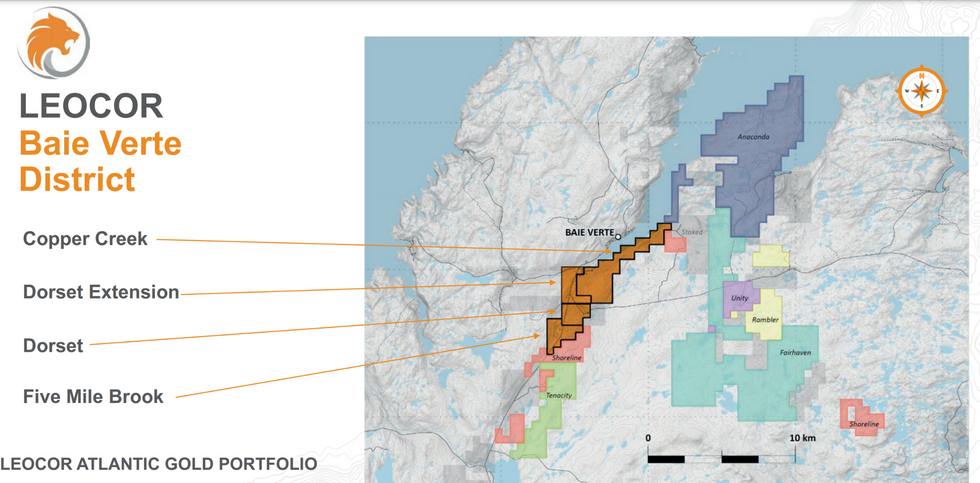Click the 10 km scale bar
Screen dimensions: 980x483
[x=720, y=458]
